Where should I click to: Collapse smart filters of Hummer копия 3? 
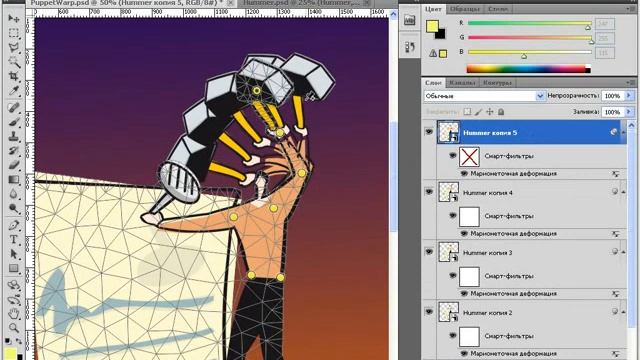(623, 252)
